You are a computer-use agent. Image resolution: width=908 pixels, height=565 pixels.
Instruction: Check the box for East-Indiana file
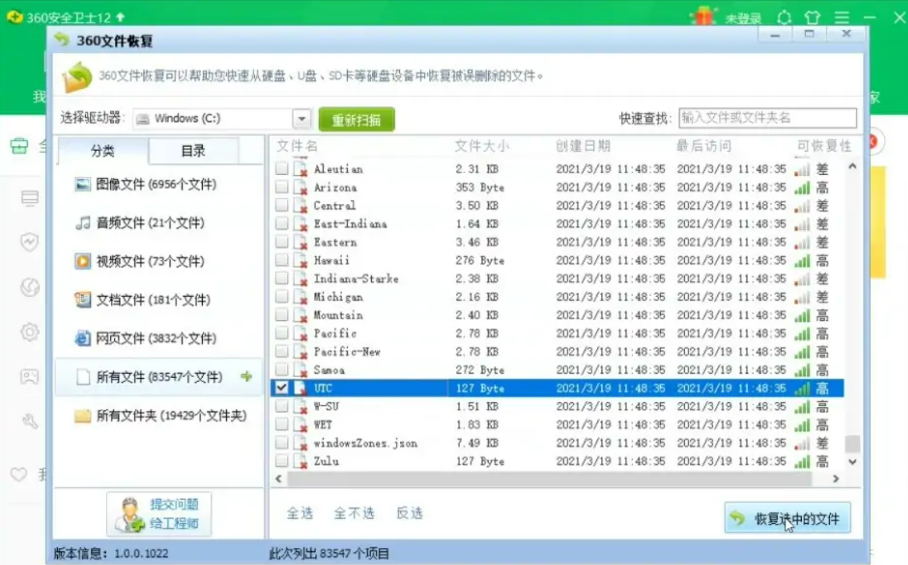[281, 223]
